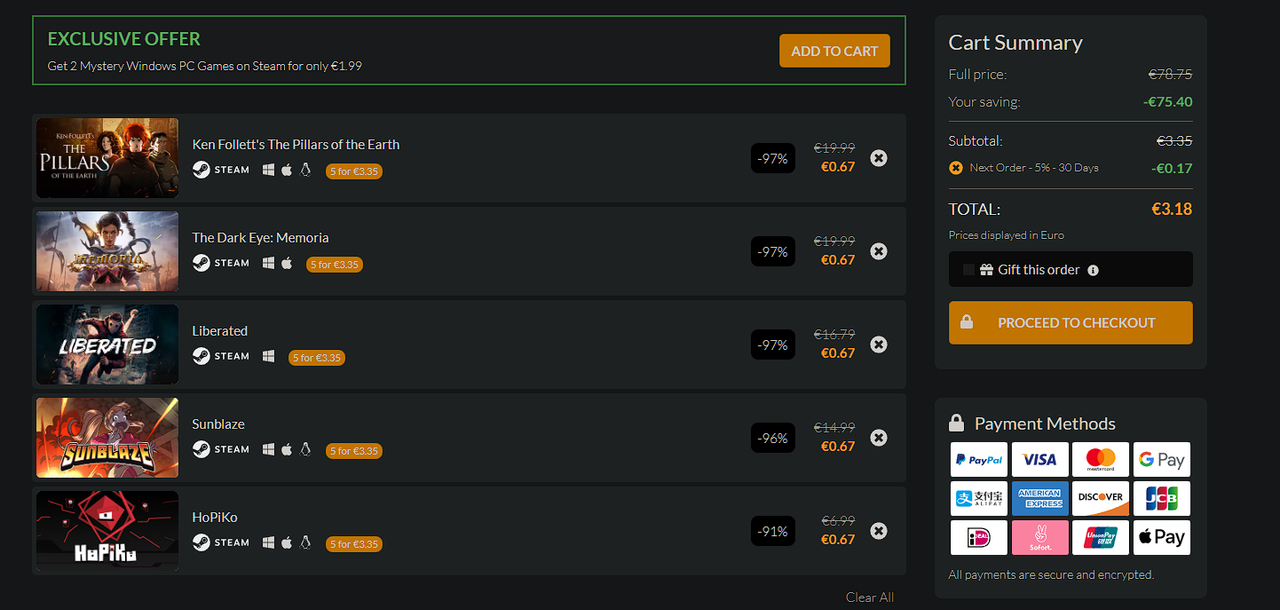Click the Steam icon for Sunblaze
This screenshot has height=610, width=1280.
tap(201, 449)
